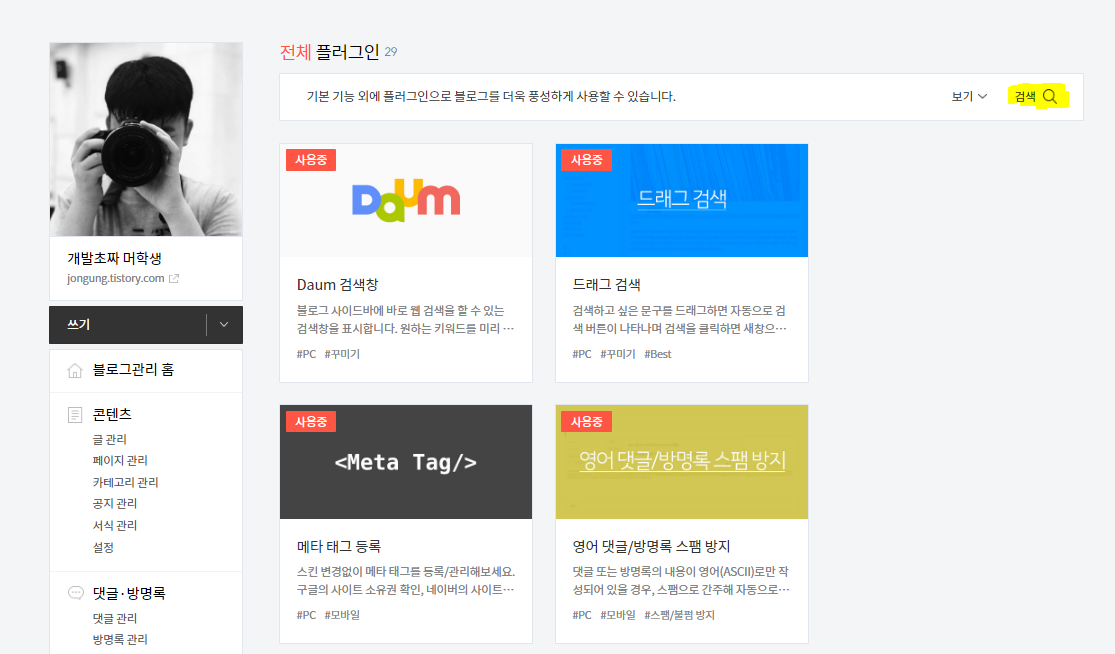Click the #PC tag on 드래그 검색
This screenshot has width=1115, height=654.
(582, 354)
